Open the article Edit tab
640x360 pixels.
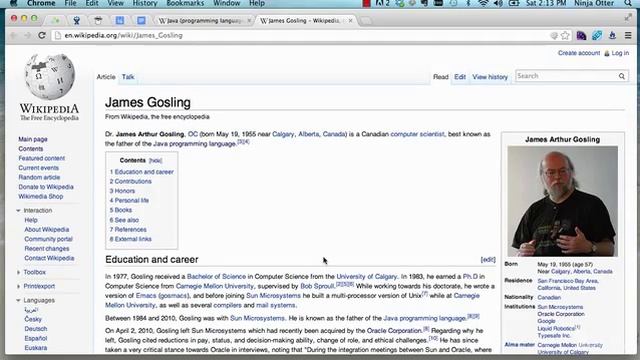460,77
